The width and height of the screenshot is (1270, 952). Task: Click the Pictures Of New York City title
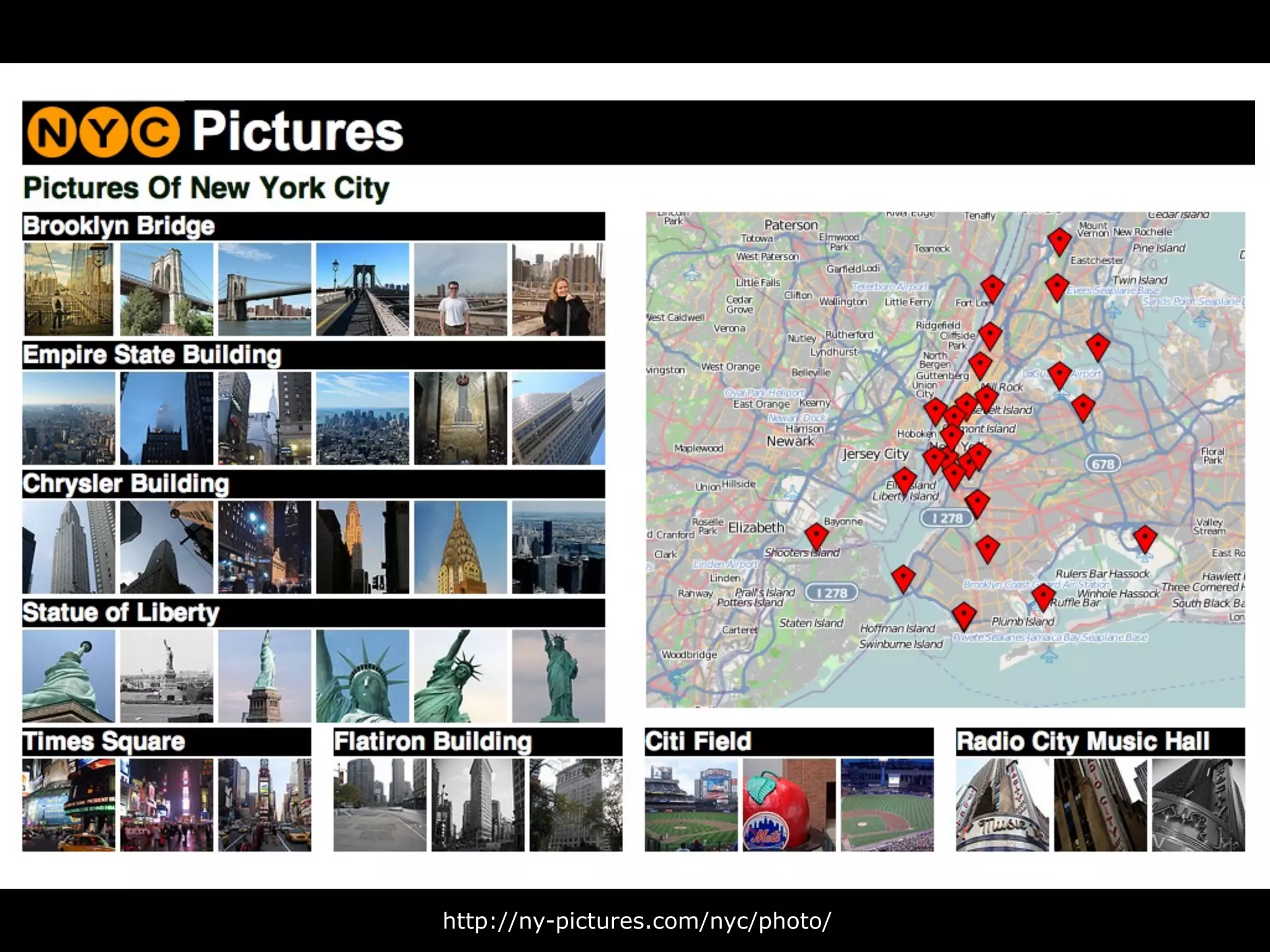(x=206, y=188)
